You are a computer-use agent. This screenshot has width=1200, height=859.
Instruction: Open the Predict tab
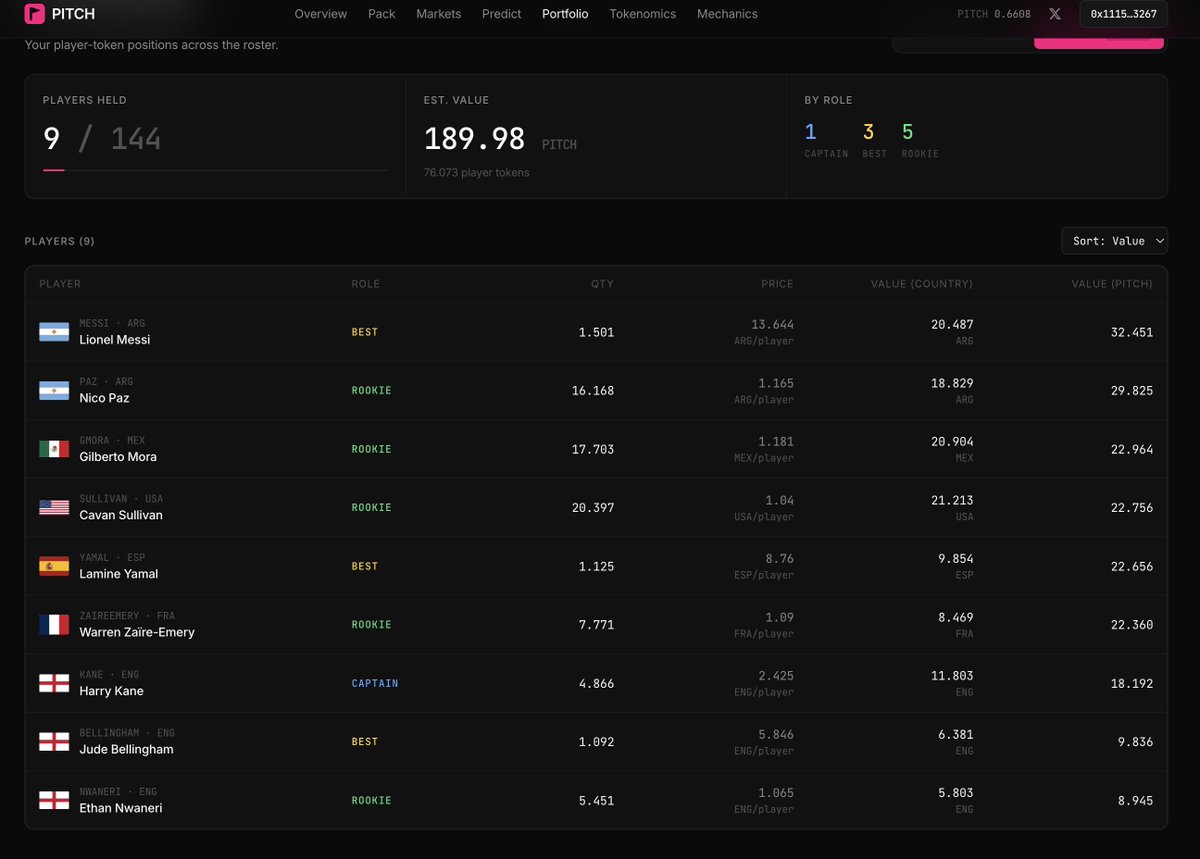click(x=501, y=14)
